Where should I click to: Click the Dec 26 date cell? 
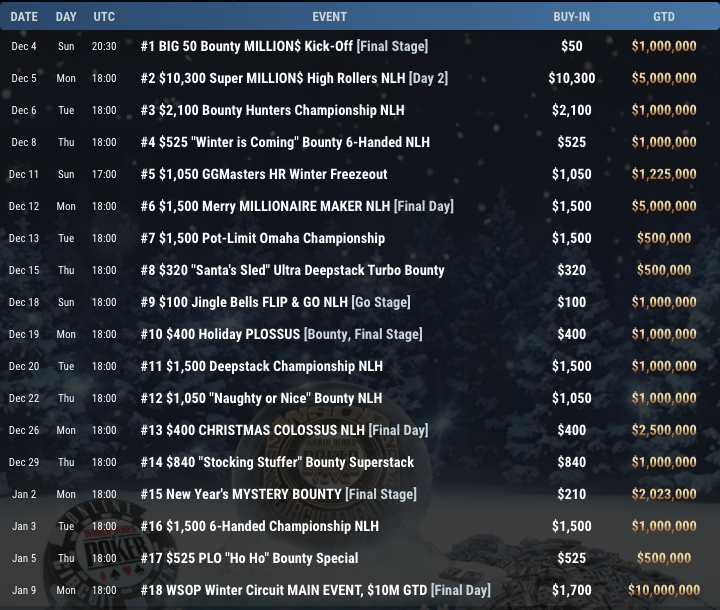click(24, 430)
